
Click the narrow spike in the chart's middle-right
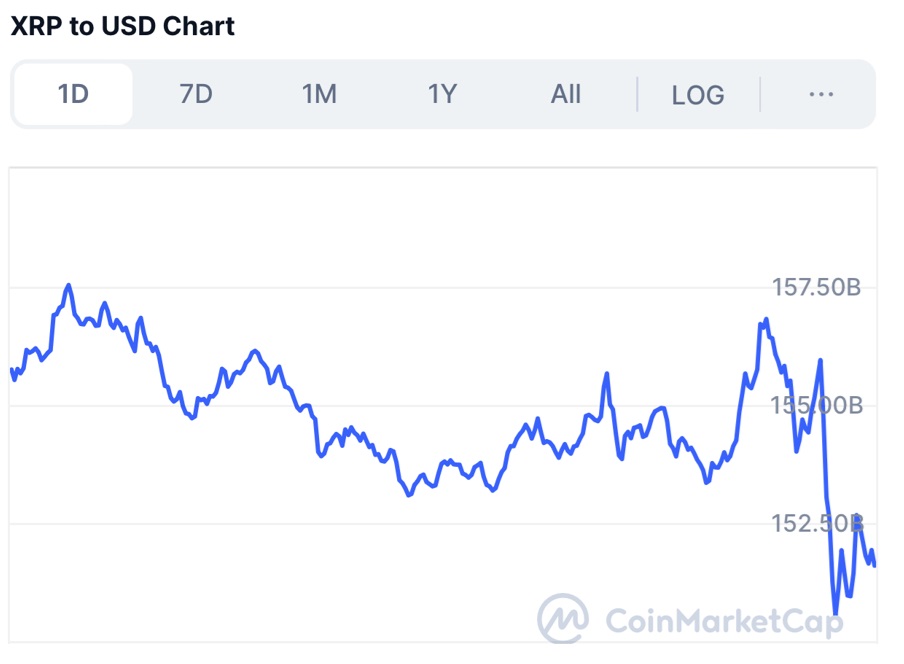pos(607,374)
